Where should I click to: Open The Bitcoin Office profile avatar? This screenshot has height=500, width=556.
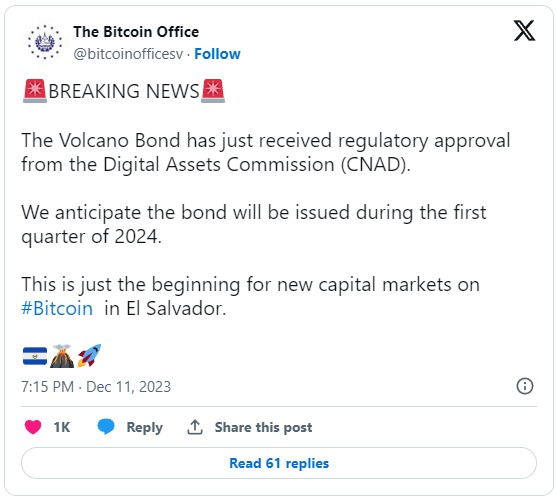pyautogui.click(x=45, y=42)
